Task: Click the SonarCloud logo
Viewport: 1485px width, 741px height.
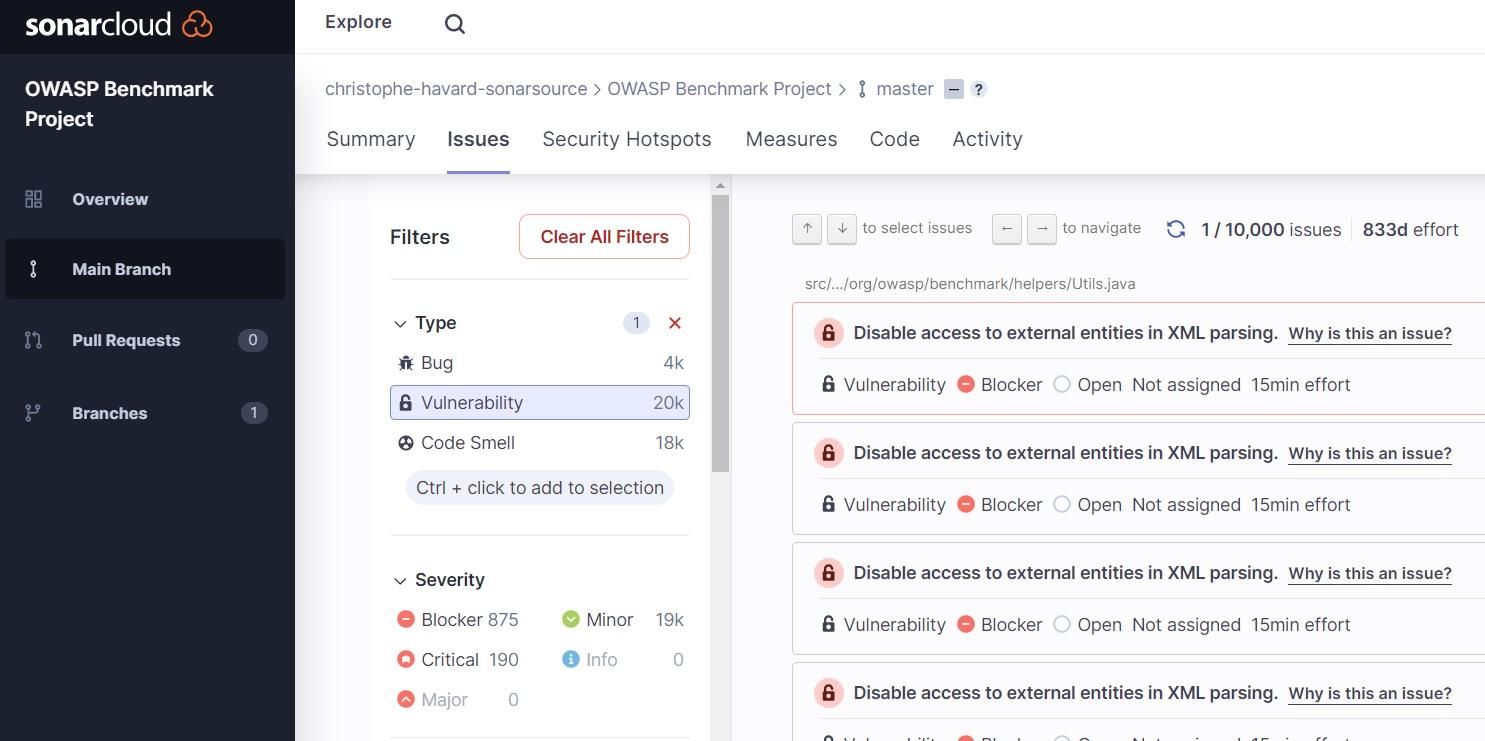Action: tap(119, 25)
